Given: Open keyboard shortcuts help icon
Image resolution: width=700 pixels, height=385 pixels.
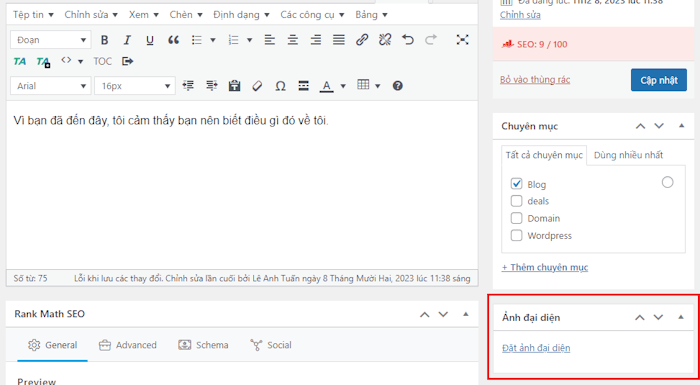Looking at the screenshot, I should coord(398,86).
